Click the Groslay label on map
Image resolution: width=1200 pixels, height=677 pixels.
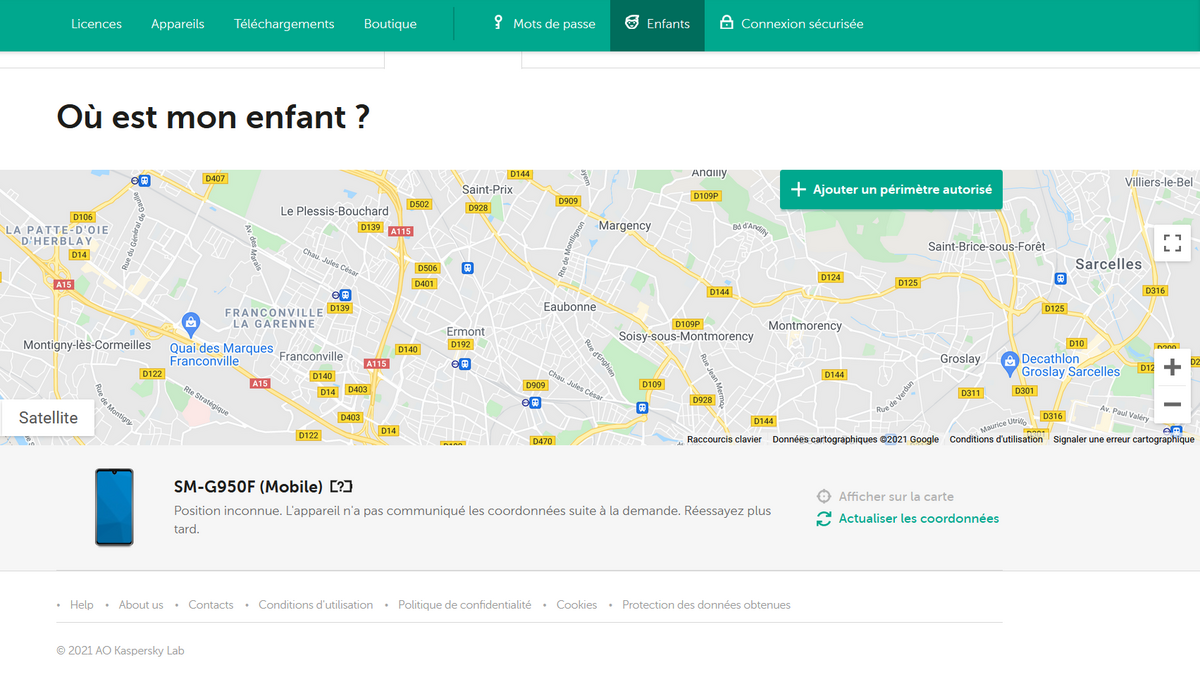pos(960,359)
